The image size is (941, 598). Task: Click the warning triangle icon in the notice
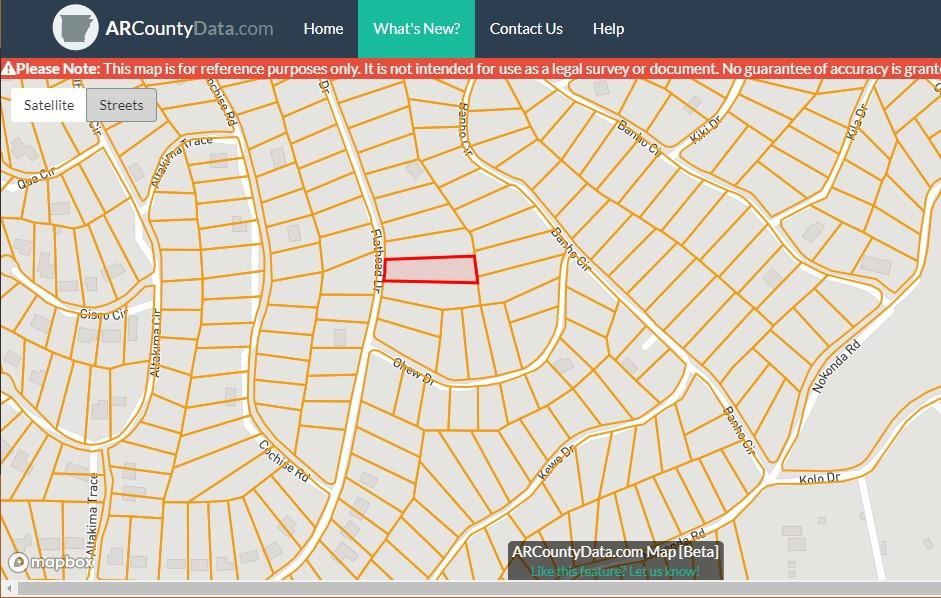pos(8,69)
